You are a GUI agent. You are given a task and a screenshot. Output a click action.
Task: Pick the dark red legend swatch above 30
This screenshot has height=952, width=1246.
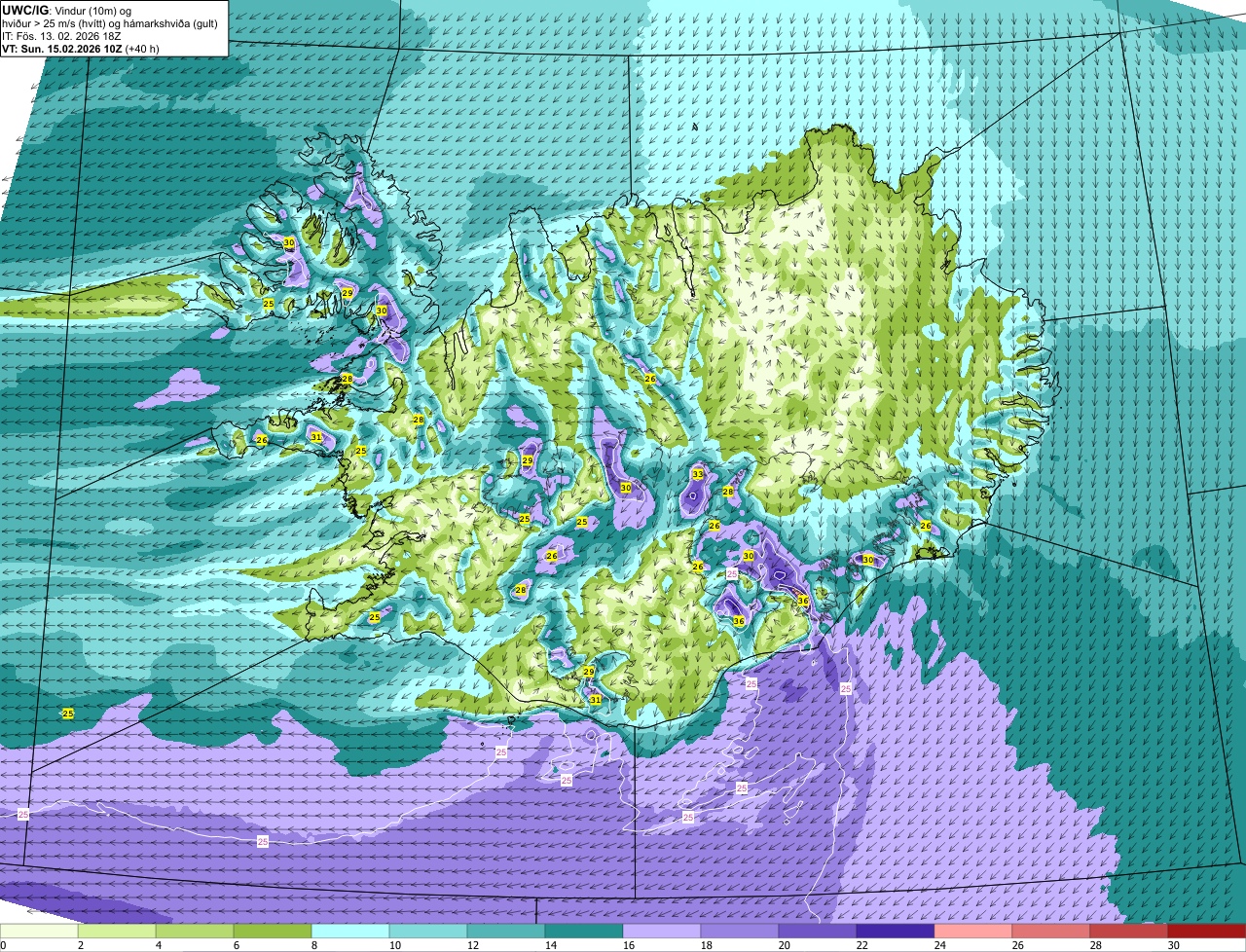pyautogui.click(x=1207, y=931)
